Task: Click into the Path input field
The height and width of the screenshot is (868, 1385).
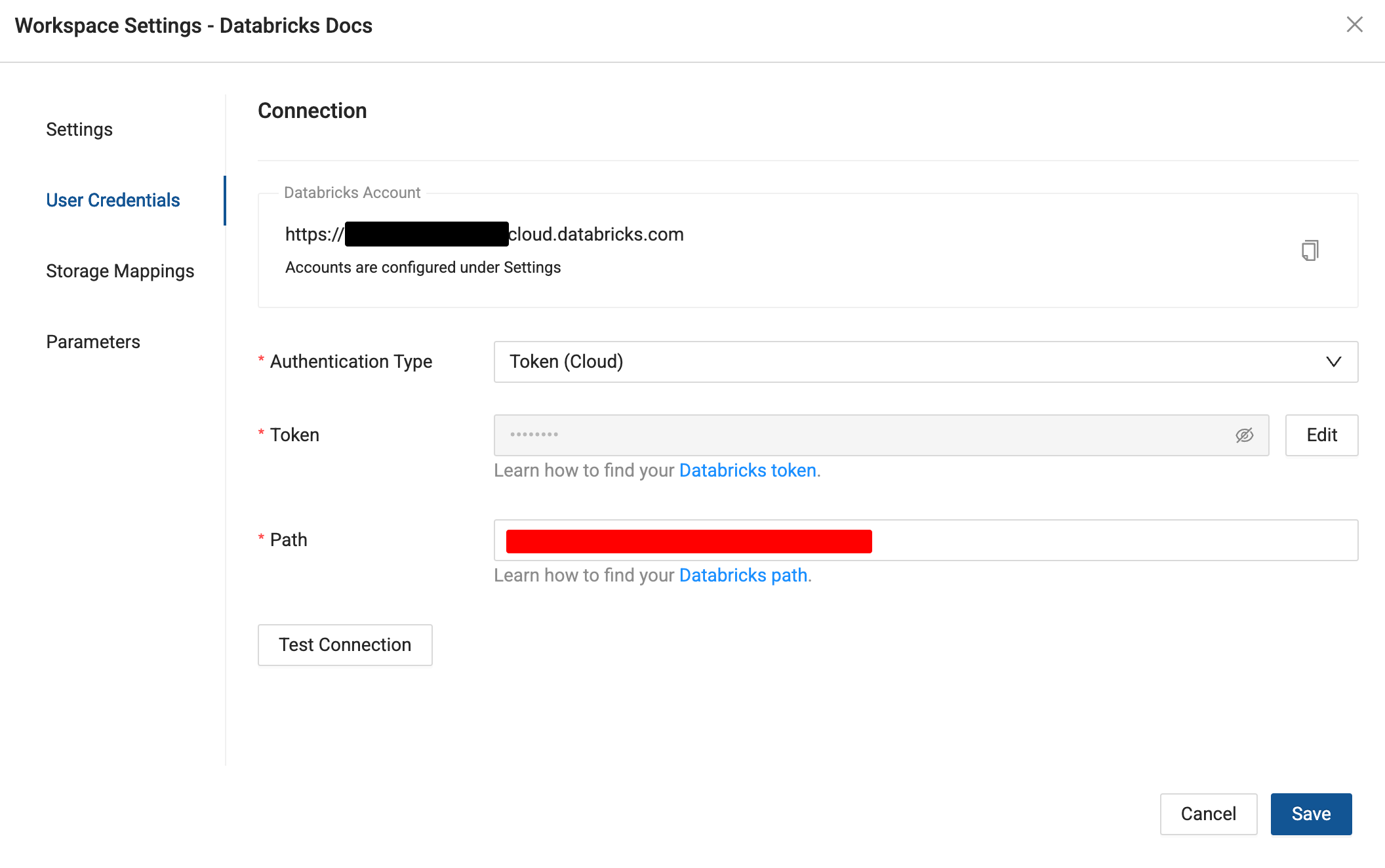Action: point(925,540)
